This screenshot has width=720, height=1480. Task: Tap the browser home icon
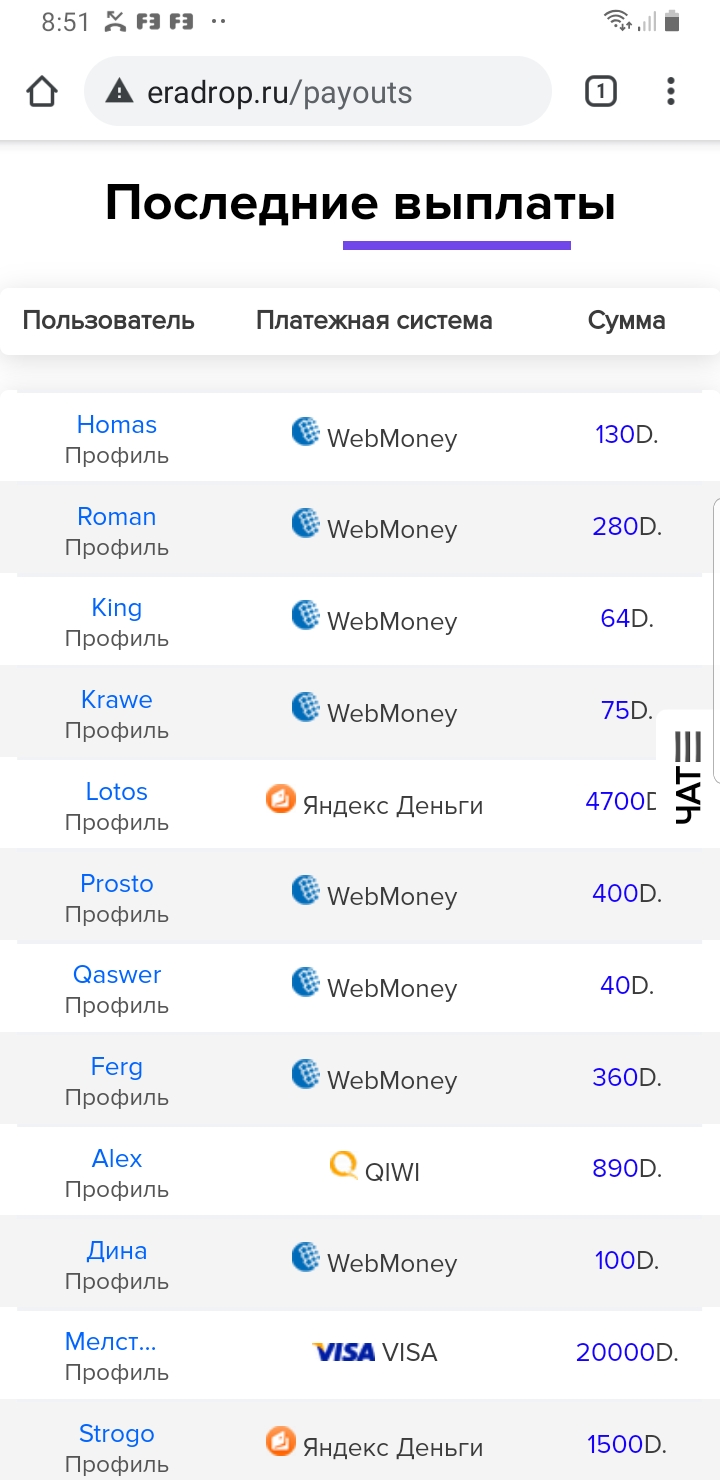pos(42,92)
